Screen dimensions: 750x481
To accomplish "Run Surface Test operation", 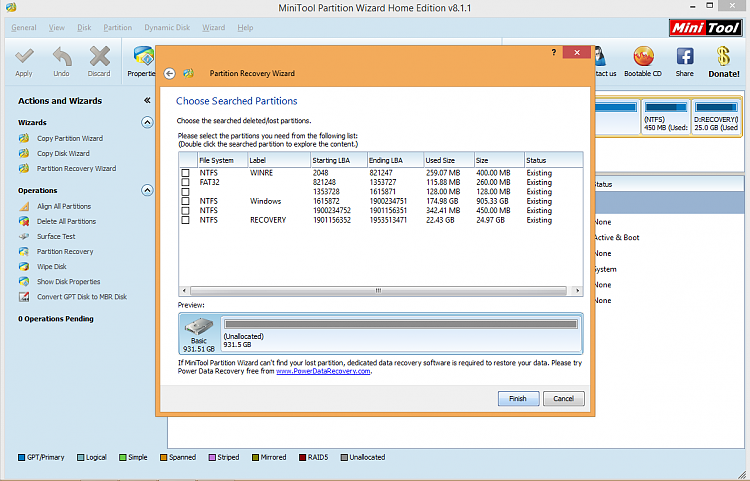I will [56, 236].
